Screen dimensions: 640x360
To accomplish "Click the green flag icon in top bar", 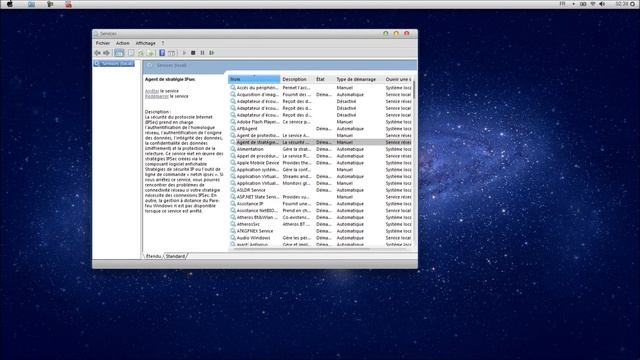I will (x=50, y=4).
